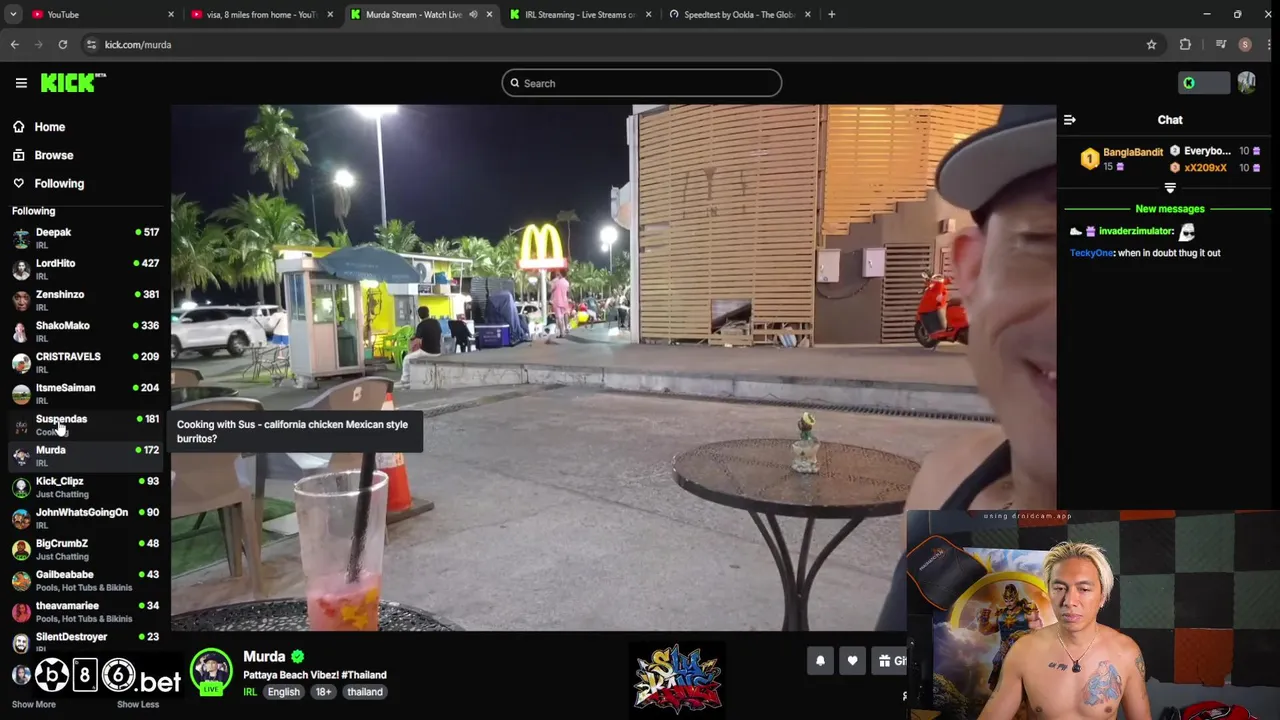The image size is (1280, 720).
Task: Open Kick_Clipz channel in Following list
Action: [x=85, y=487]
